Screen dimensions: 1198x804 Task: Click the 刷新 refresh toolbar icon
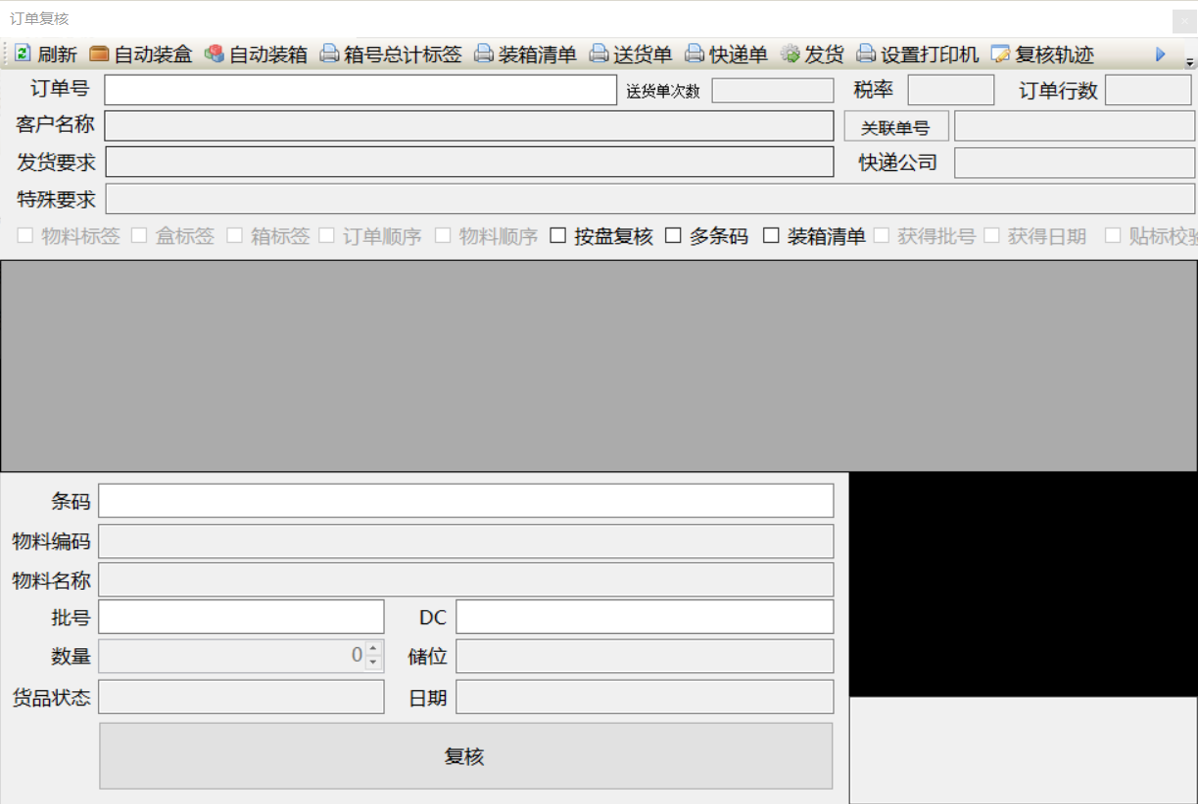(x=22, y=54)
